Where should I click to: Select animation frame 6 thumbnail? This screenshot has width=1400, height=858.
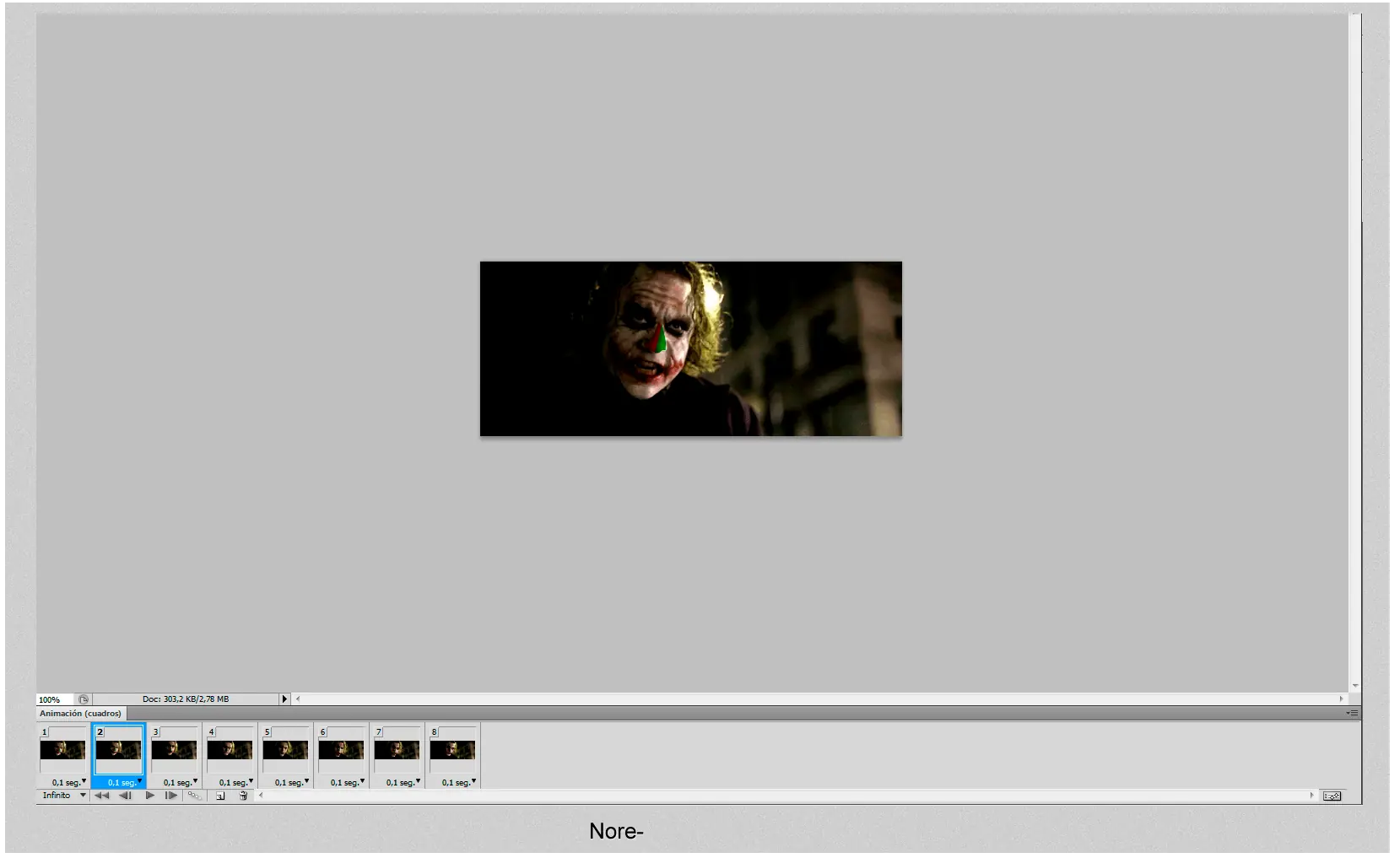[x=341, y=750]
